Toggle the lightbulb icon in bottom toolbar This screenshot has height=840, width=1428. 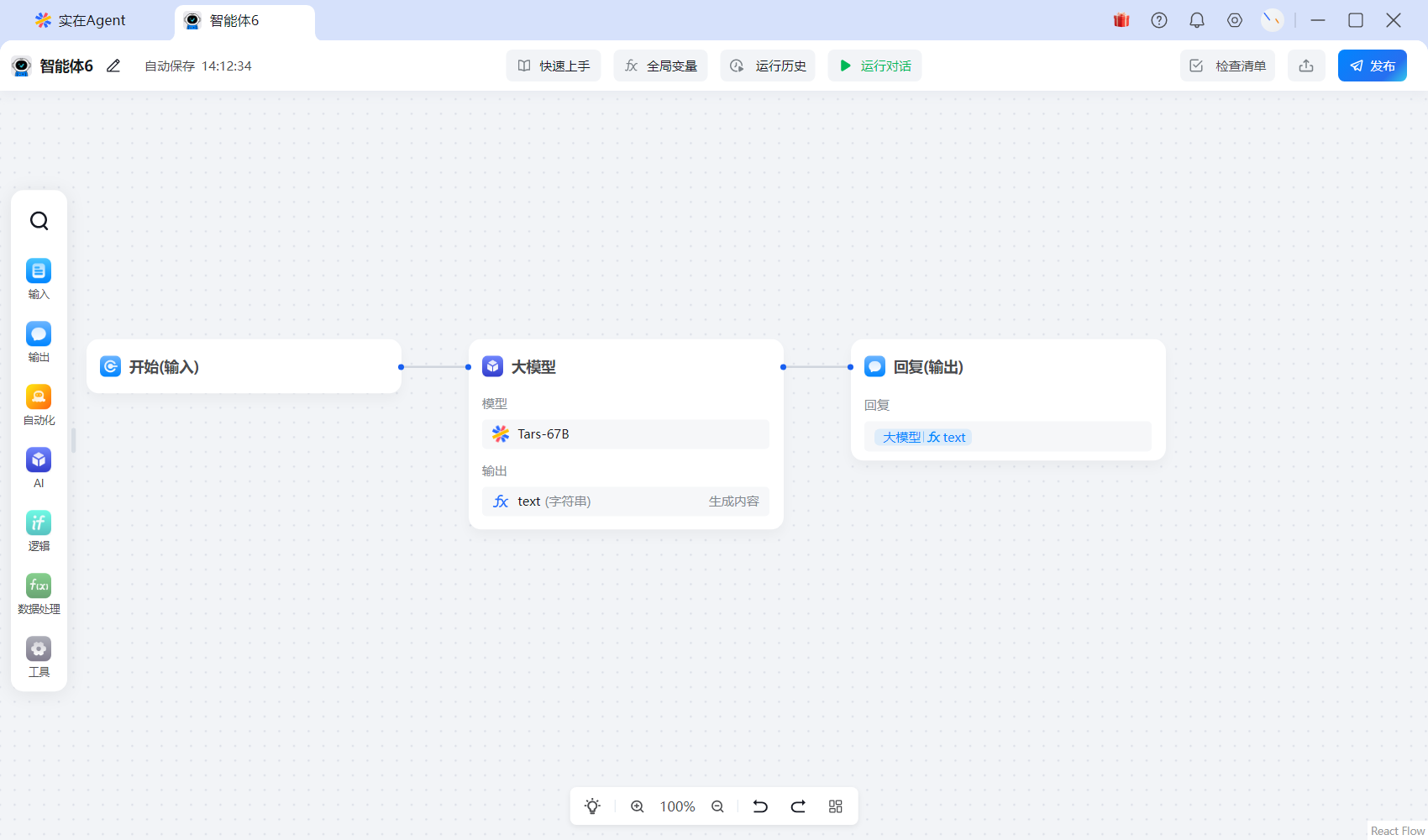click(592, 806)
